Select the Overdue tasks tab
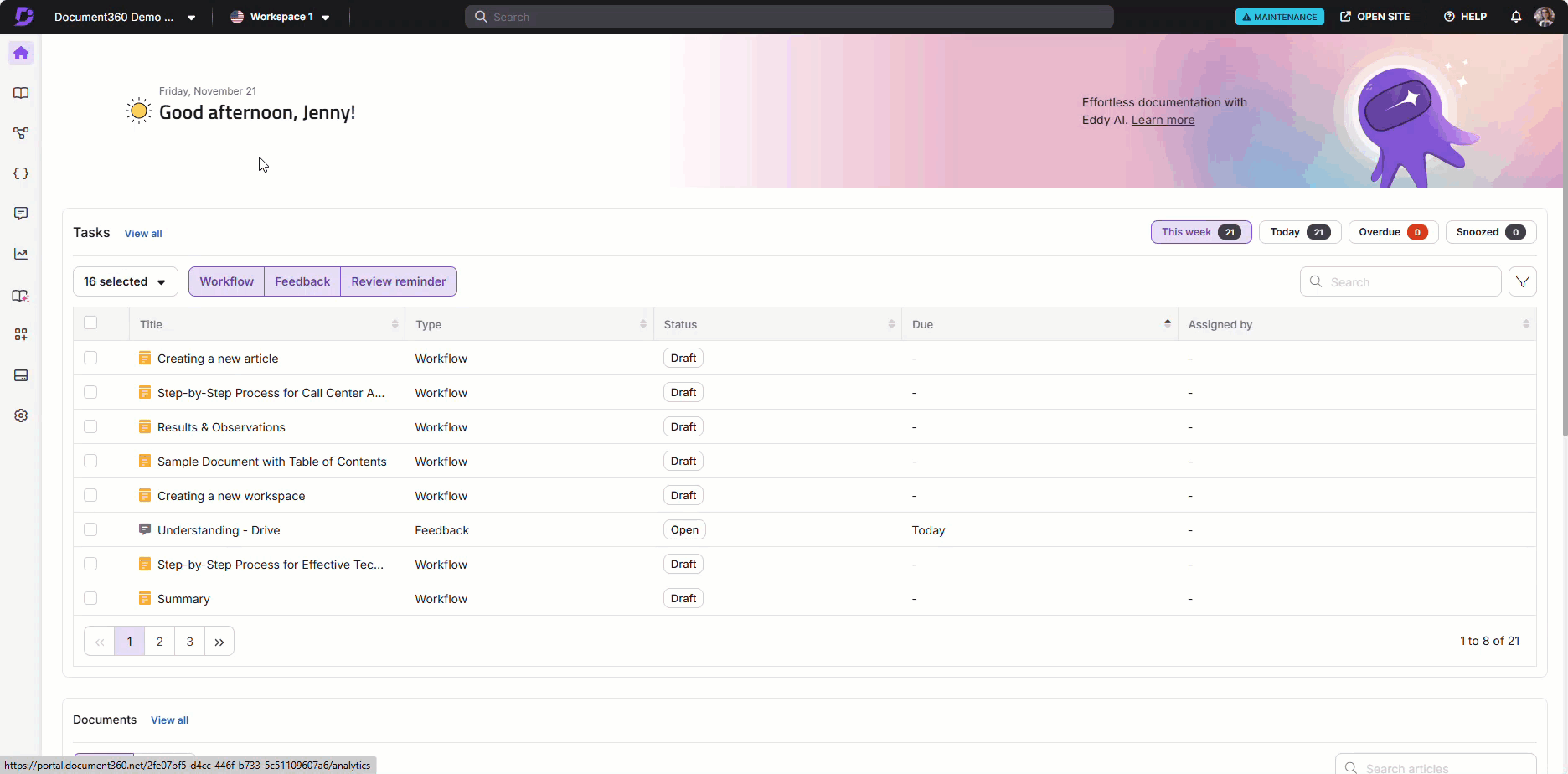Screen dimensions: 1568x774 pyautogui.click(x=1392, y=232)
